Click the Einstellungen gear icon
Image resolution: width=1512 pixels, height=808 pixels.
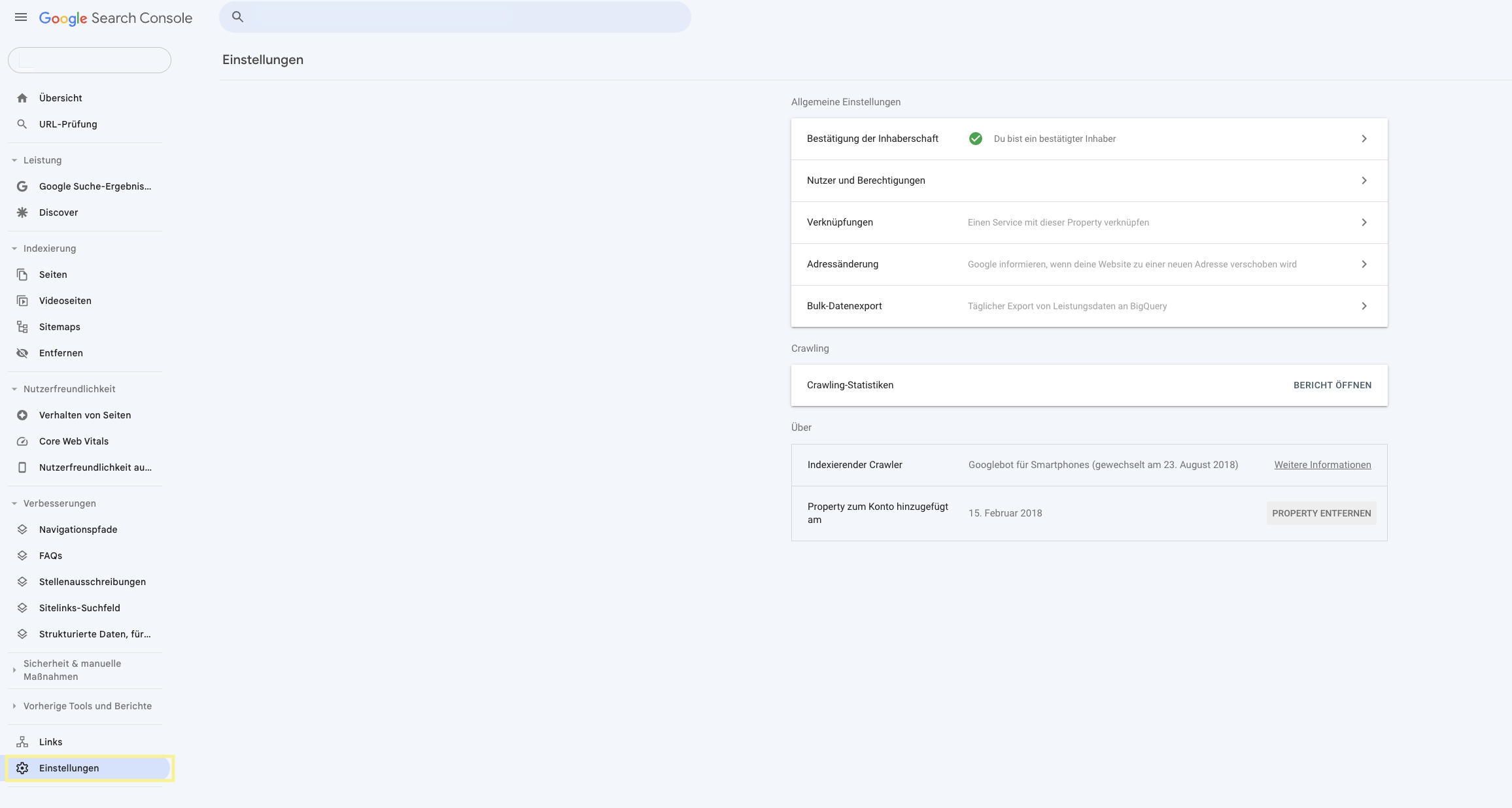[x=22, y=768]
